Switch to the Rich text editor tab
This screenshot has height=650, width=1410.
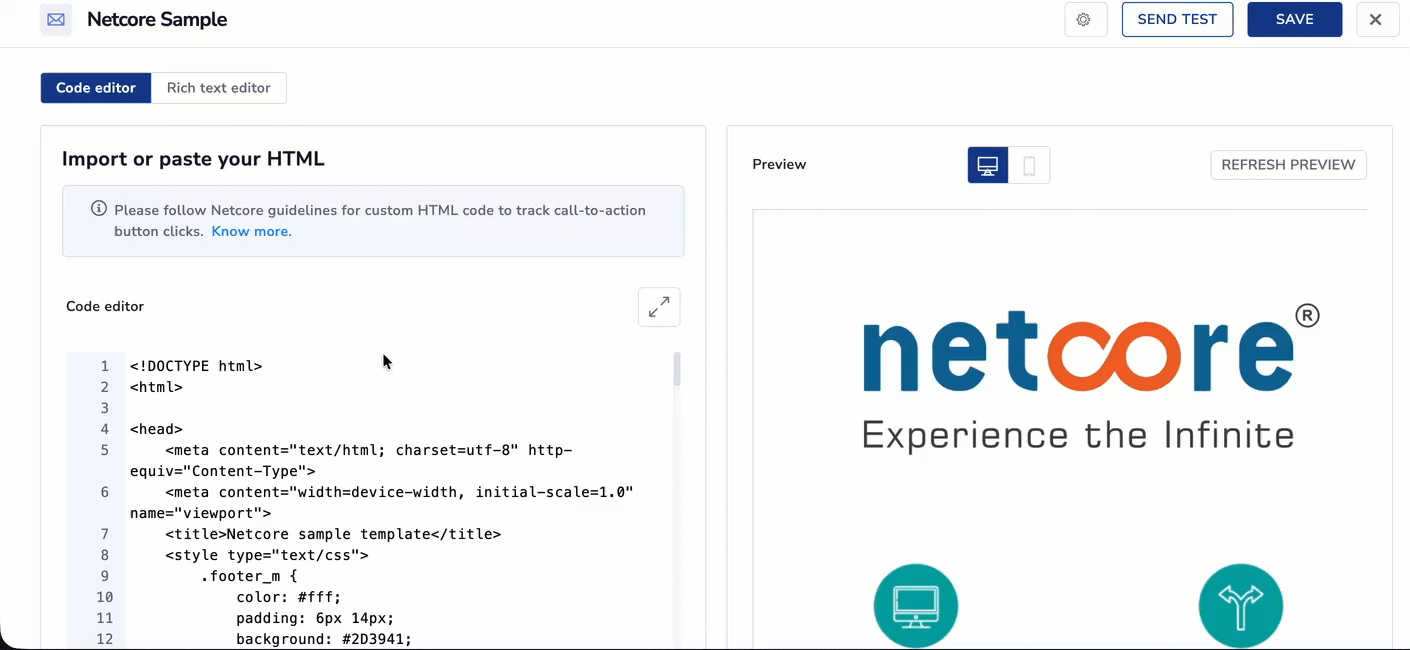tap(219, 88)
